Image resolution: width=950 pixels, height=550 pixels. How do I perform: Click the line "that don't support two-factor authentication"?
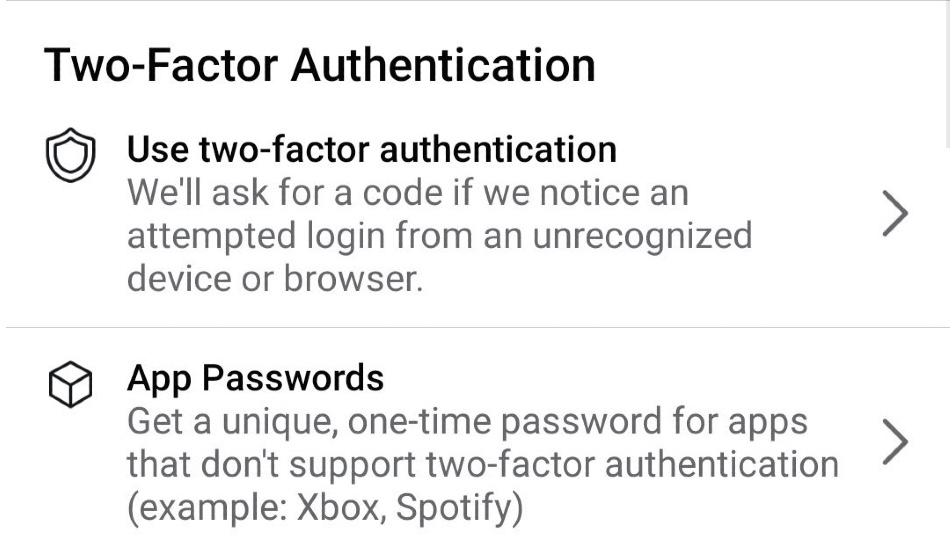click(x=482, y=465)
